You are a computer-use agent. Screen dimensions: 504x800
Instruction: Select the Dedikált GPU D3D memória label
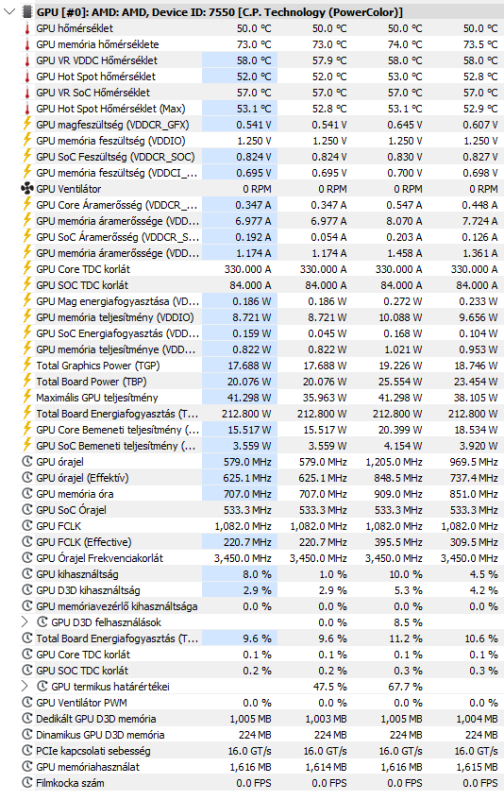tap(96, 719)
